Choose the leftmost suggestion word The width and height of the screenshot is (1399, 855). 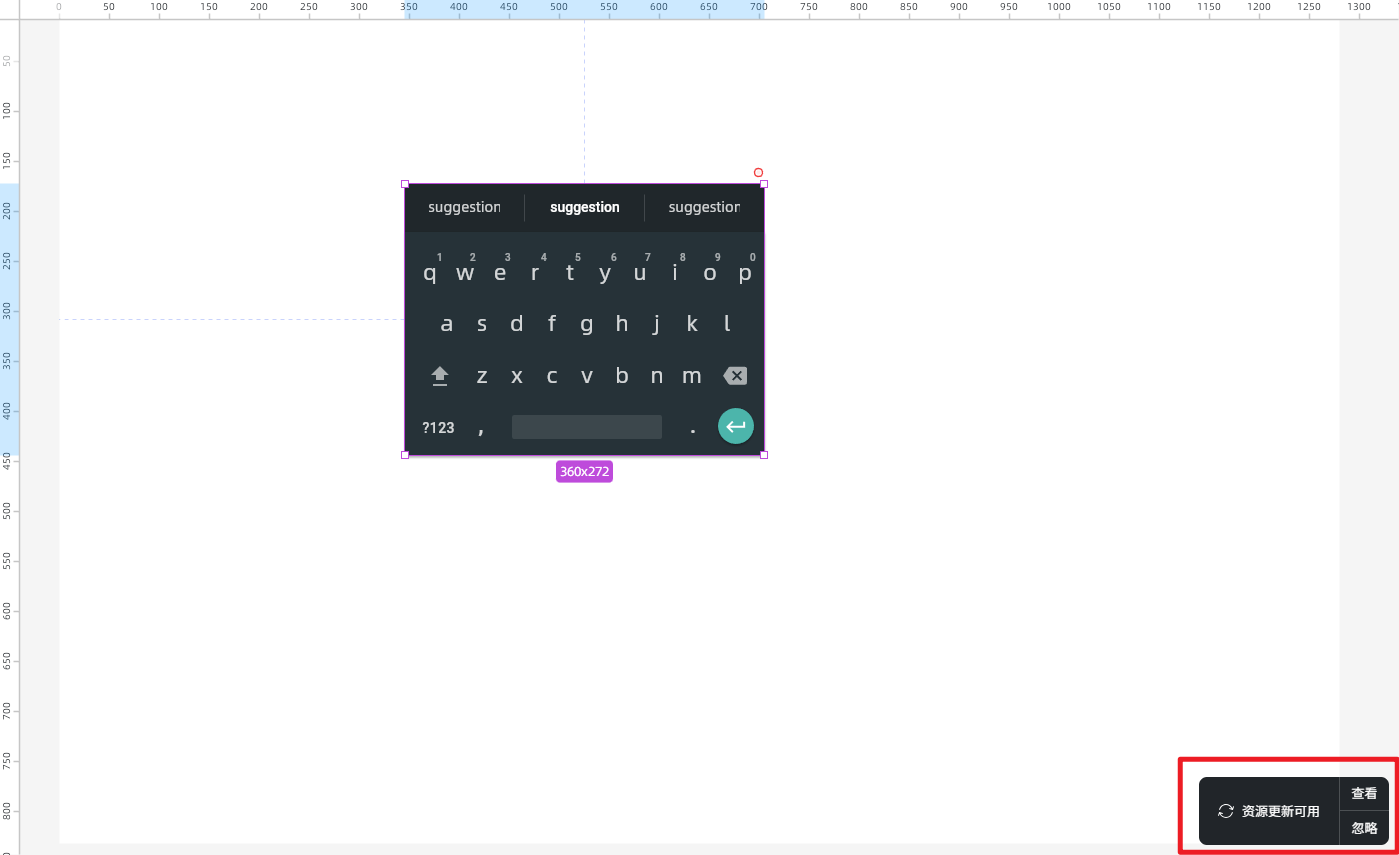point(464,207)
